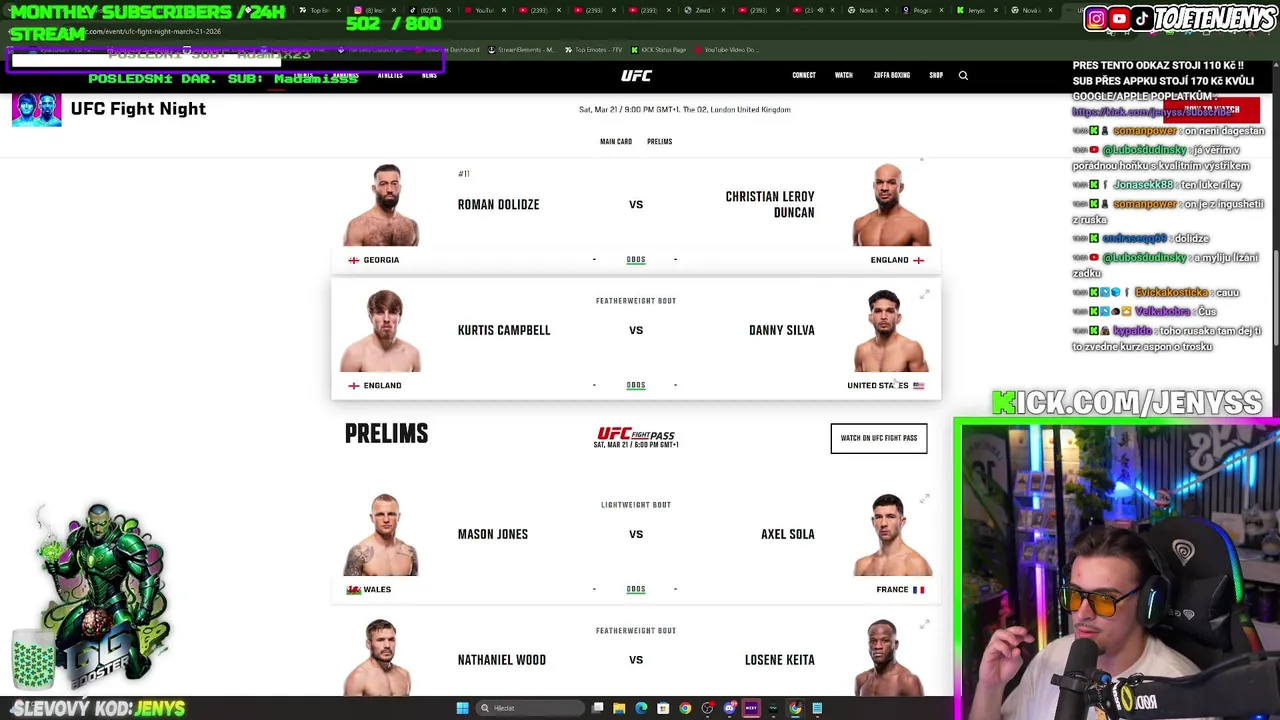Open Microsoft Store from the taskbar
This screenshot has width=1280, height=720.
coord(663,708)
